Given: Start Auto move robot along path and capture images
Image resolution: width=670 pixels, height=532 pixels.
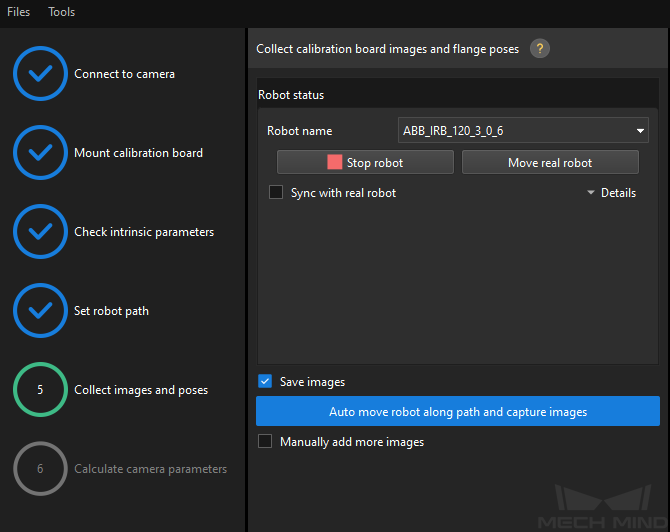Looking at the screenshot, I should pyautogui.click(x=458, y=411).
